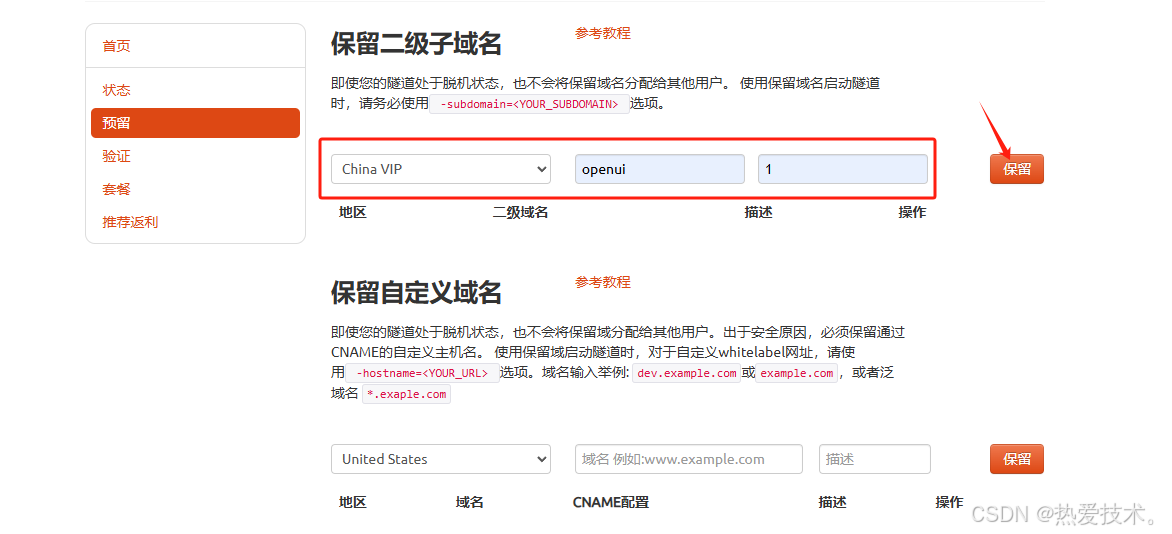Click the 域名 header in custom domain table
The width and height of the screenshot is (1172, 534).
point(469,503)
